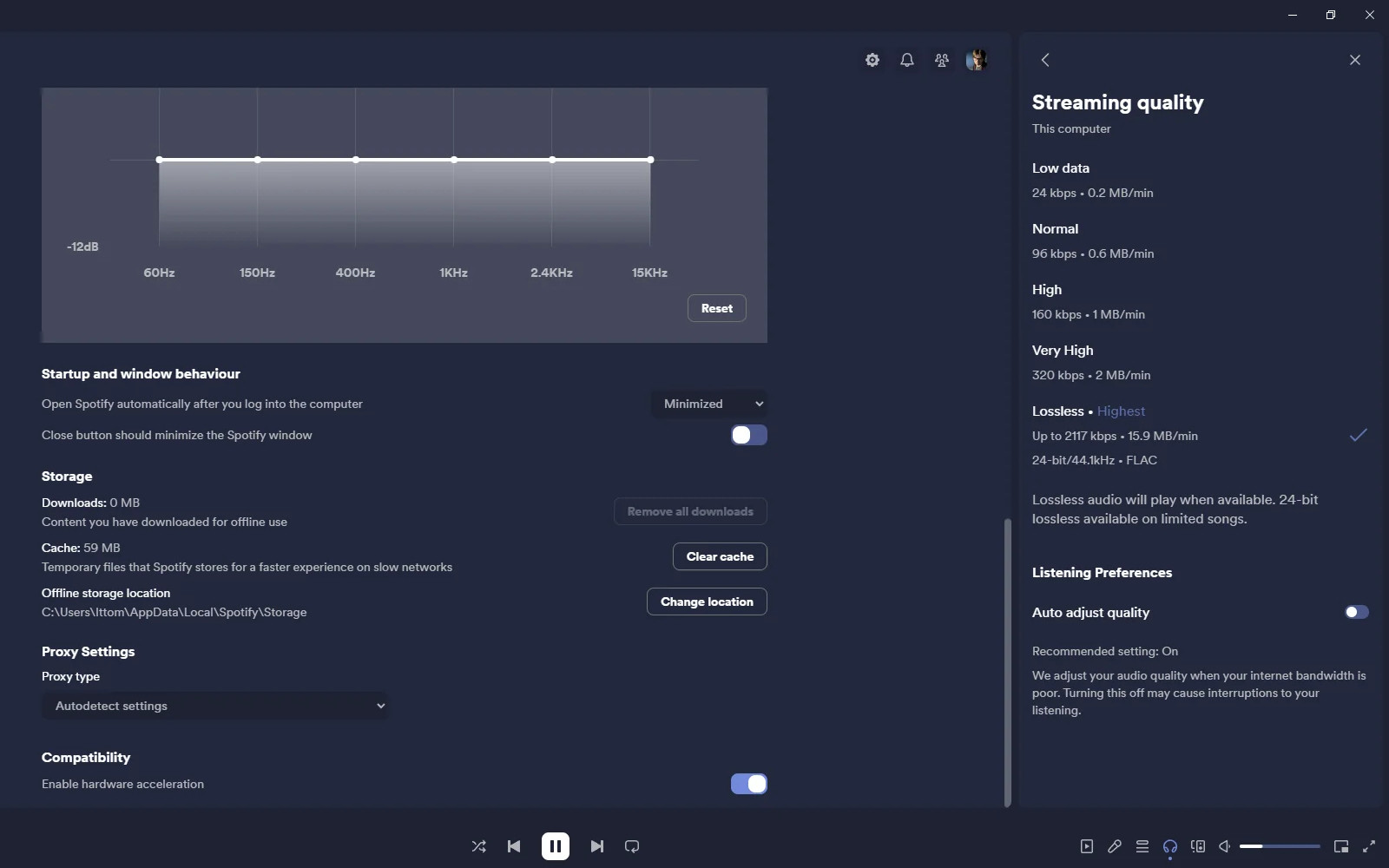Viewport: 1389px width, 868px height.
Task: Show lyrics with microphone icon
Action: click(1115, 846)
